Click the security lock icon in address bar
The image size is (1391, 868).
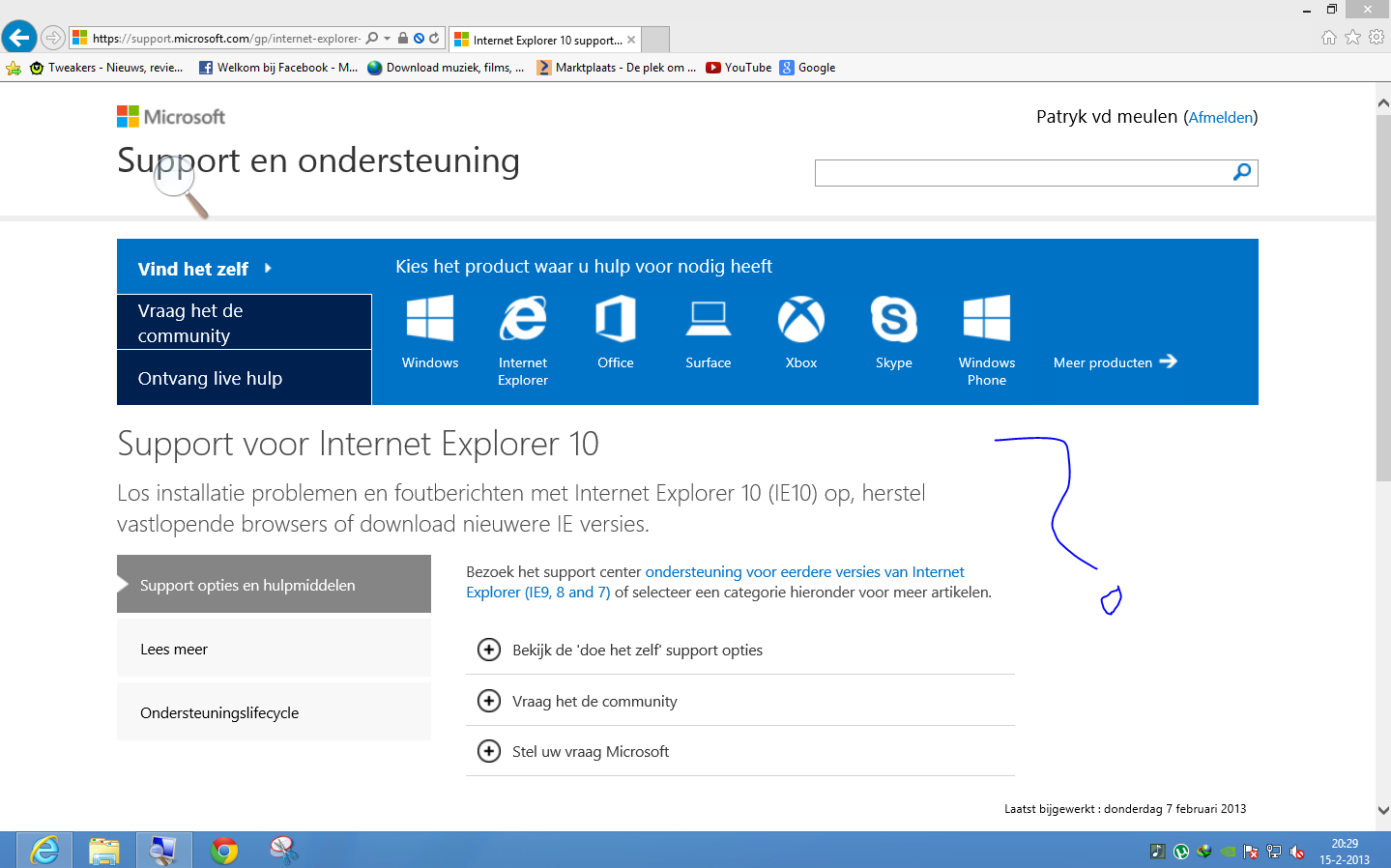[403, 39]
